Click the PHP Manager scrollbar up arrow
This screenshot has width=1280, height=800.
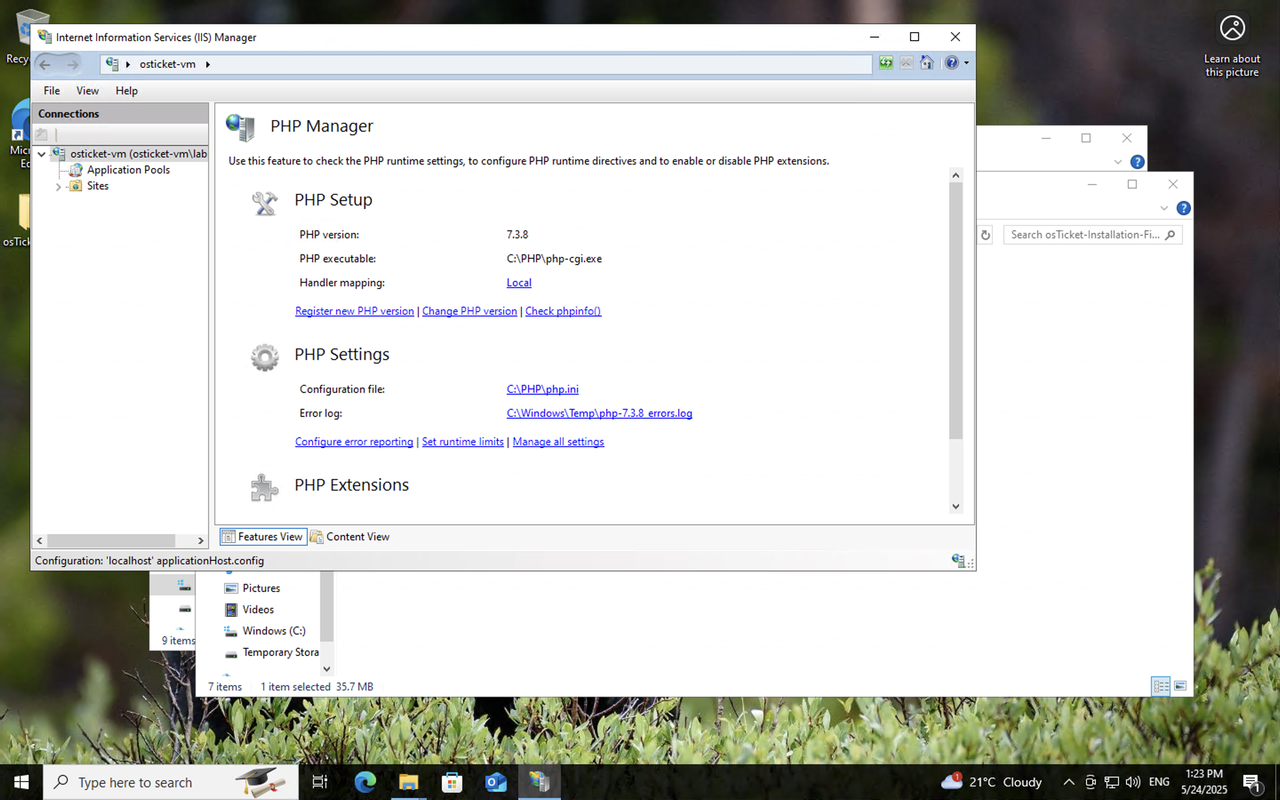coord(955,175)
